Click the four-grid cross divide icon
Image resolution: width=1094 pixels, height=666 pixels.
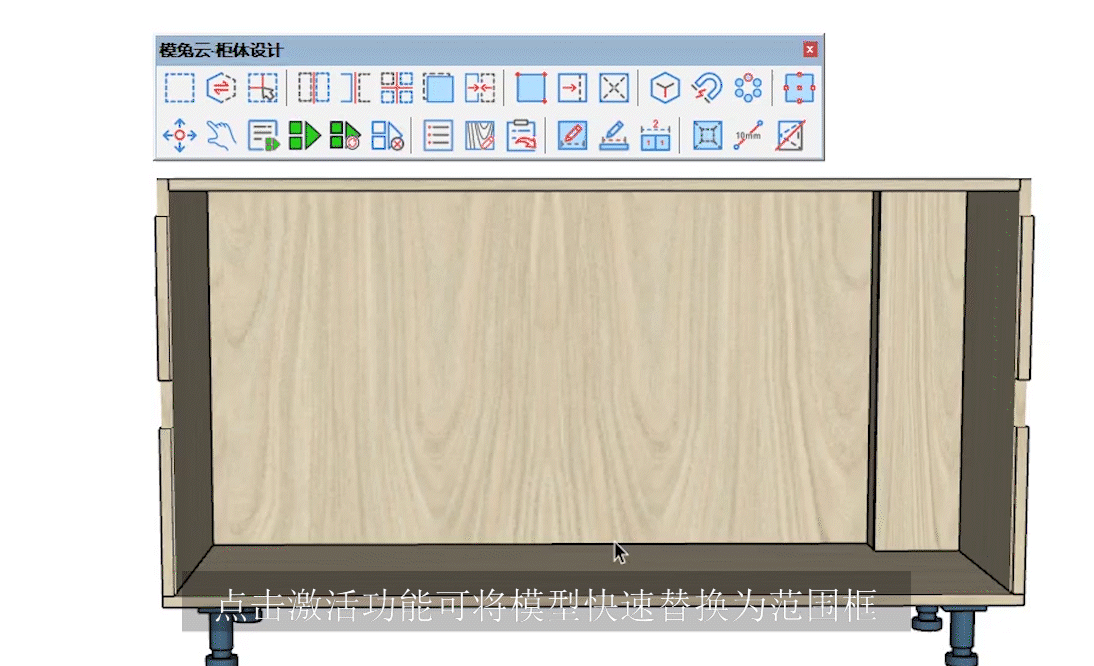(x=397, y=89)
